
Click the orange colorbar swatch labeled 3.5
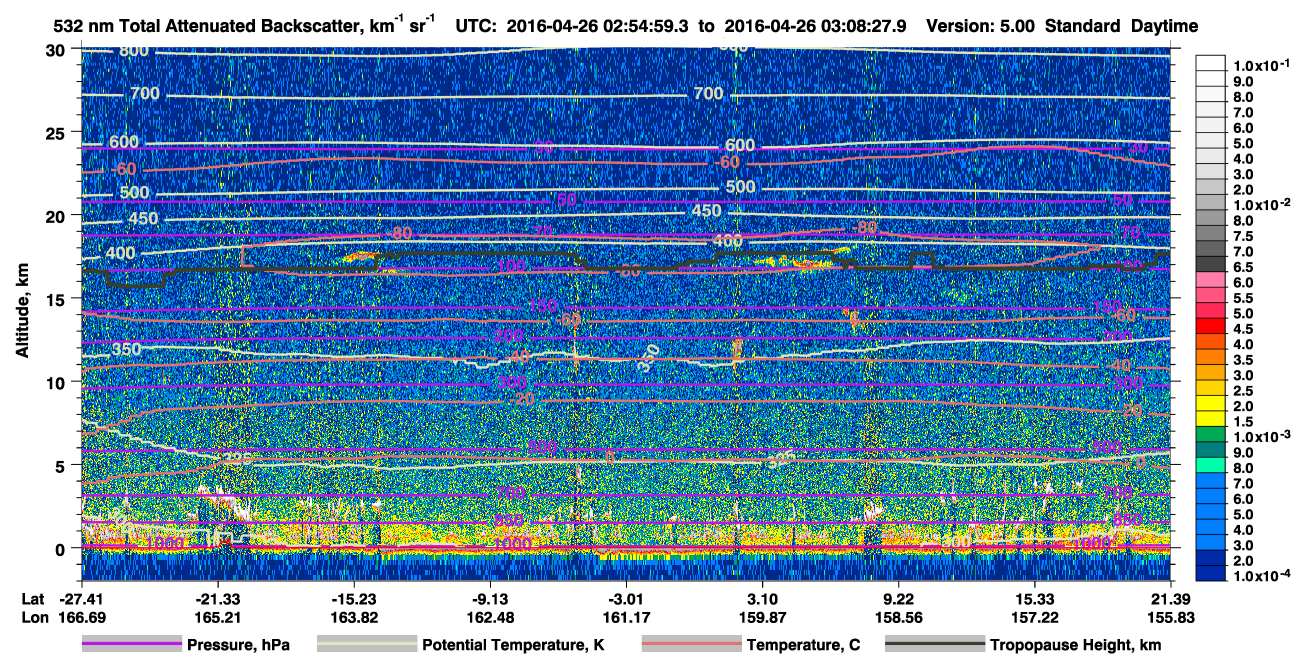pyautogui.click(x=1210, y=356)
